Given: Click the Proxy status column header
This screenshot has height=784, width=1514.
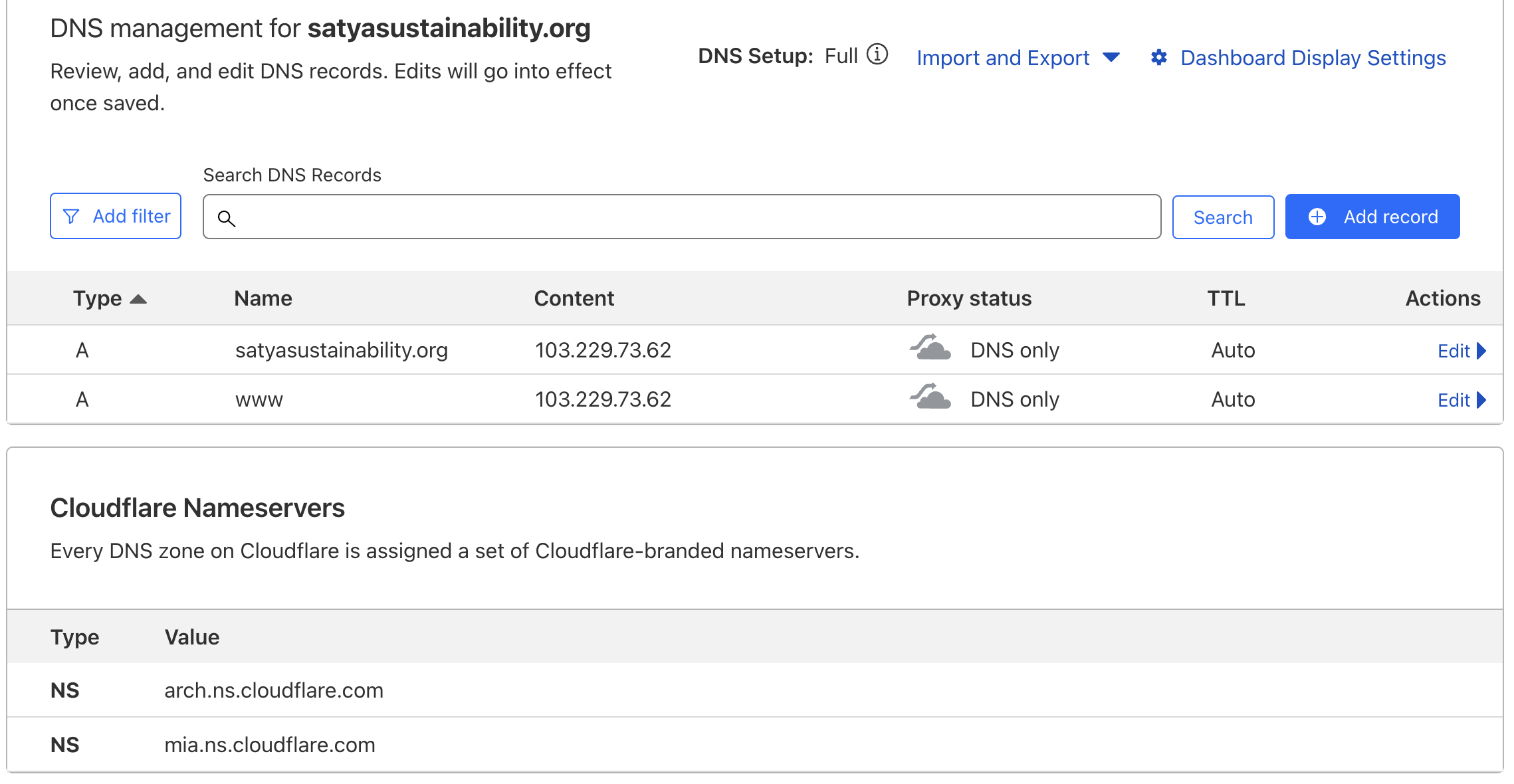Looking at the screenshot, I should coord(969,298).
